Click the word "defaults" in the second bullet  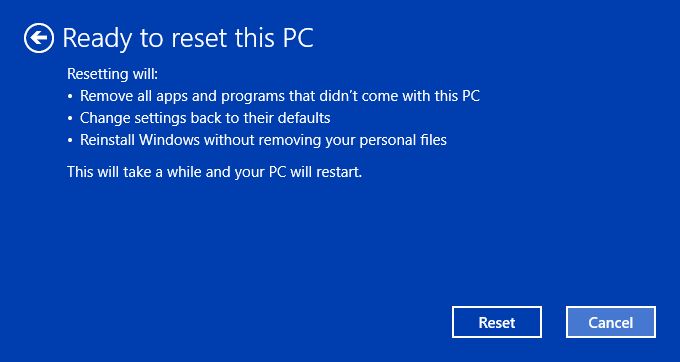[x=305, y=118]
